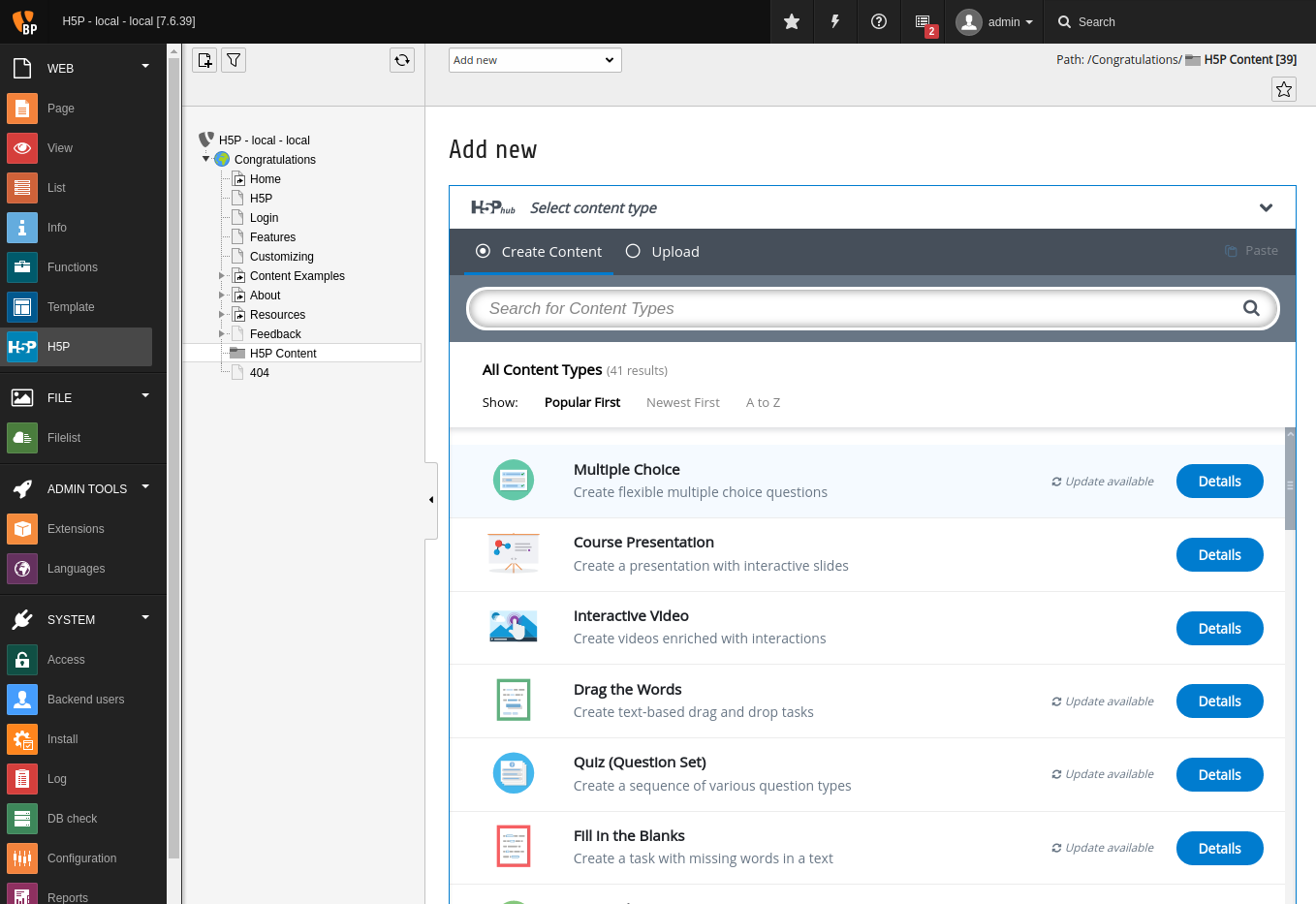The height and width of the screenshot is (904, 1316).
Task: Open the Functions module icon
Action: click(x=22, y=267)
